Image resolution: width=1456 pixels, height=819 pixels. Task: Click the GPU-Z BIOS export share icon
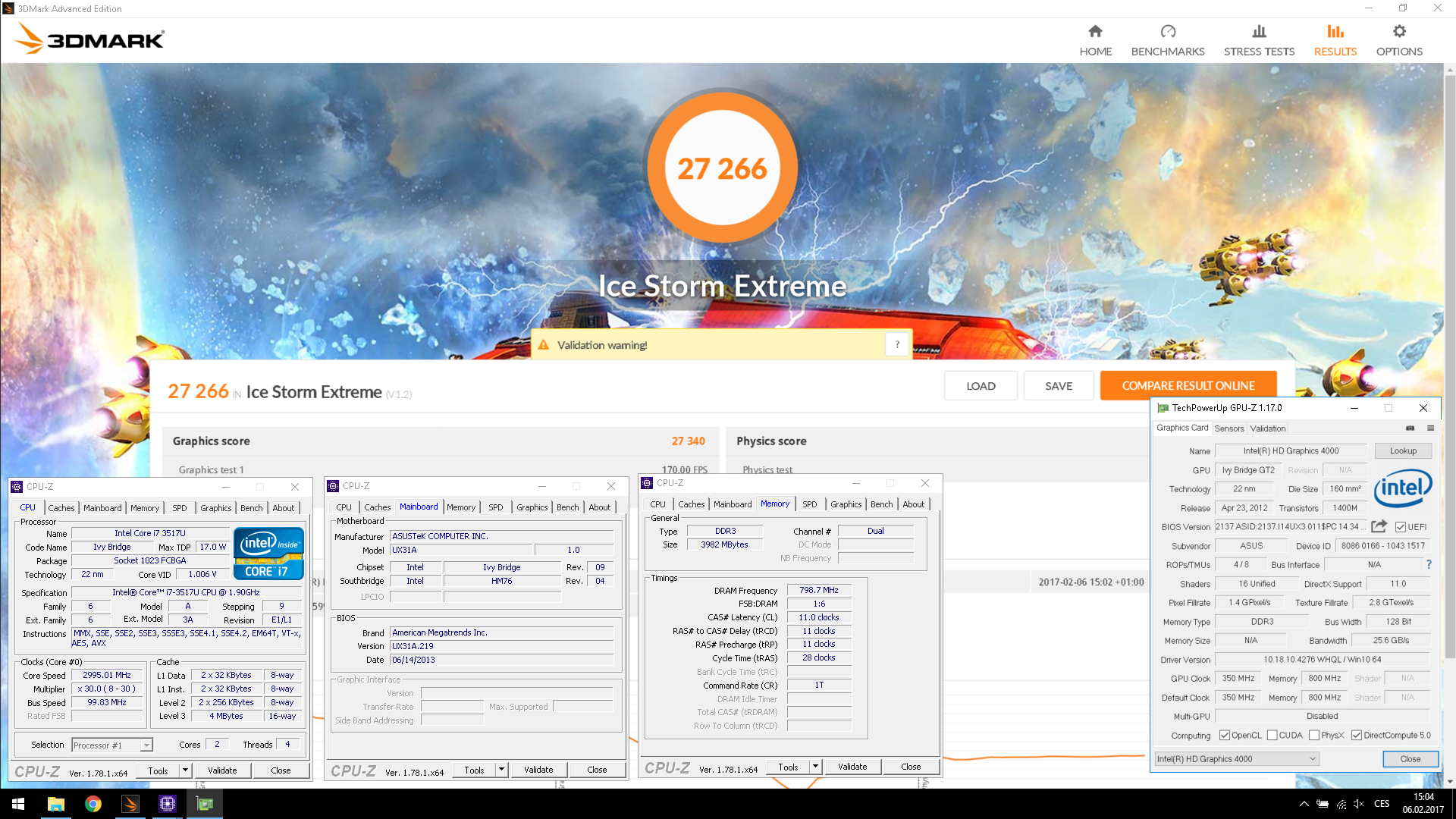tap(1379, 526)
